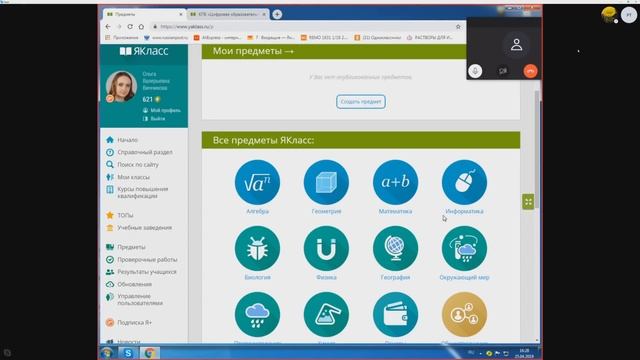Screen dimensions: 640x360
Task: Open Skype from the taskbar
Action: click(128, 353)
